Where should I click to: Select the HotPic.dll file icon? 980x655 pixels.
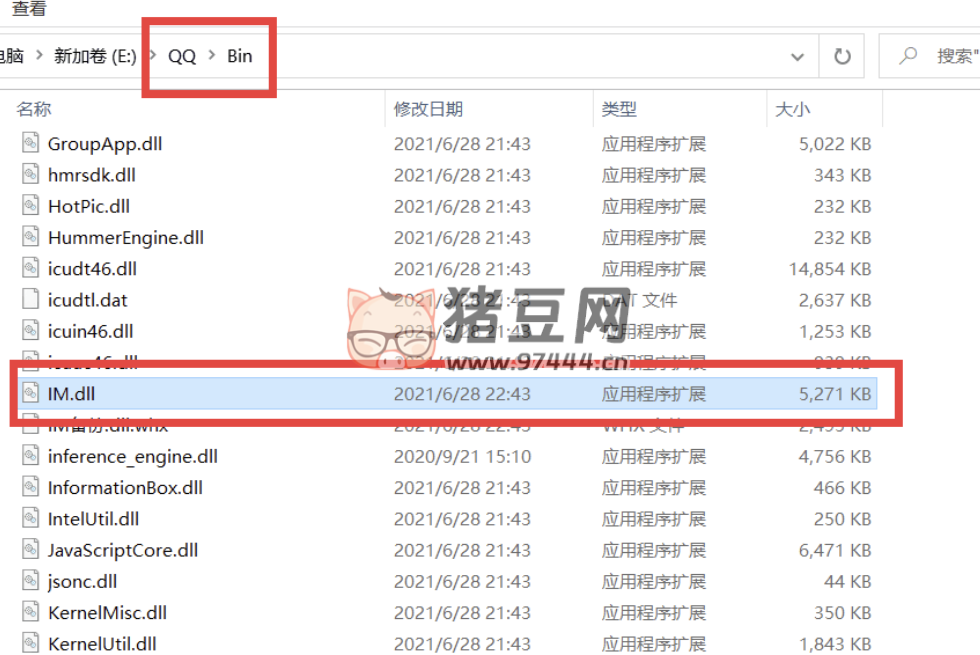(30, 206)
